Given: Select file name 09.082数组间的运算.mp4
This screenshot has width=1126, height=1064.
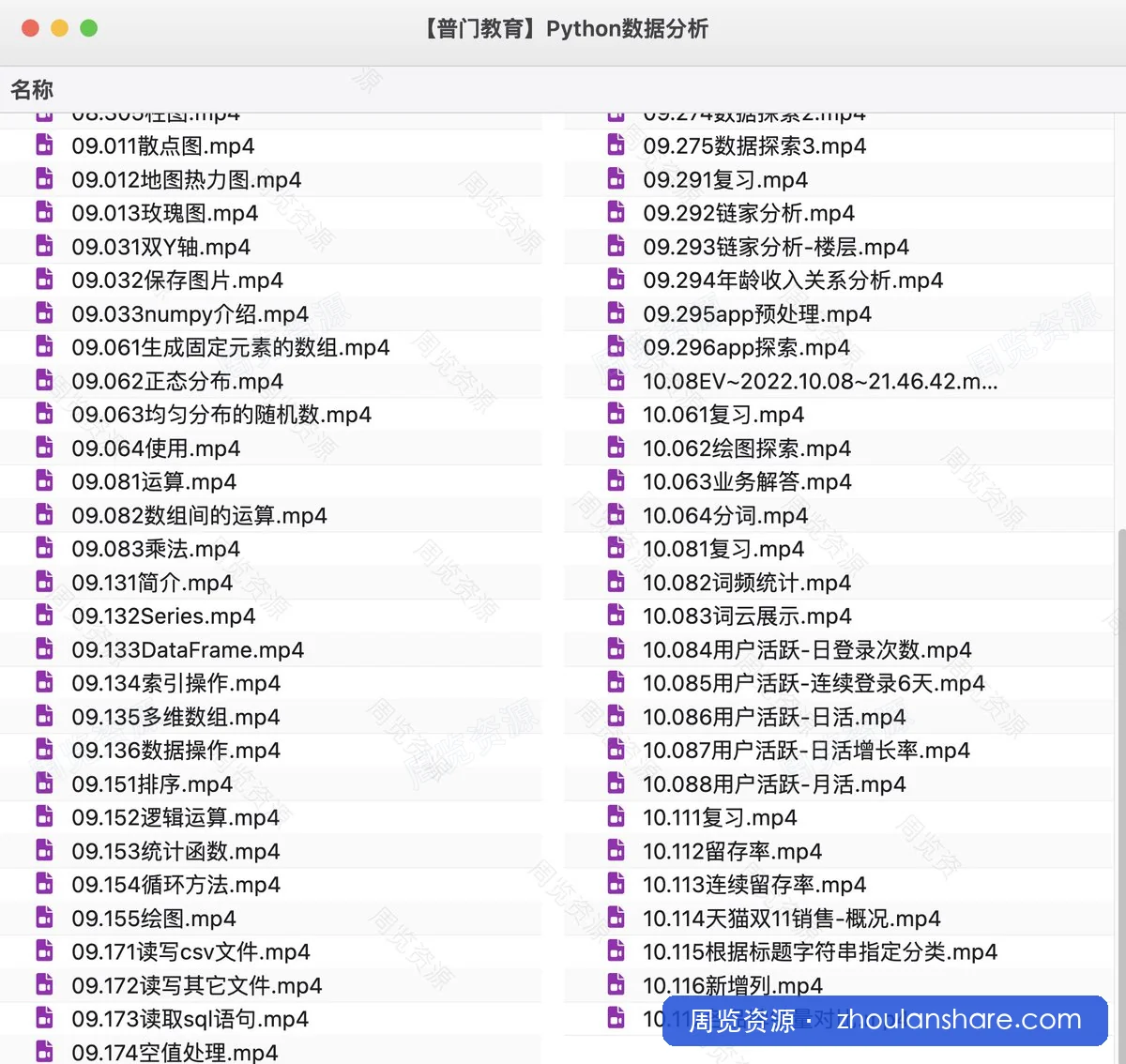Looking at the screenshot, I should 200,515.
